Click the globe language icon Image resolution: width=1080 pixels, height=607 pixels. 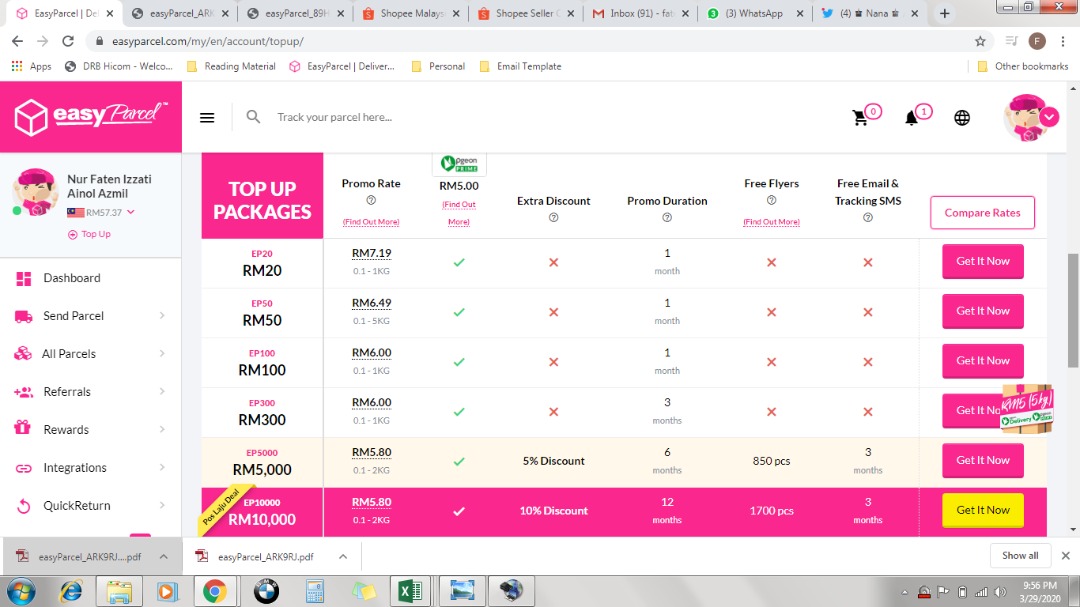[962, 118]
